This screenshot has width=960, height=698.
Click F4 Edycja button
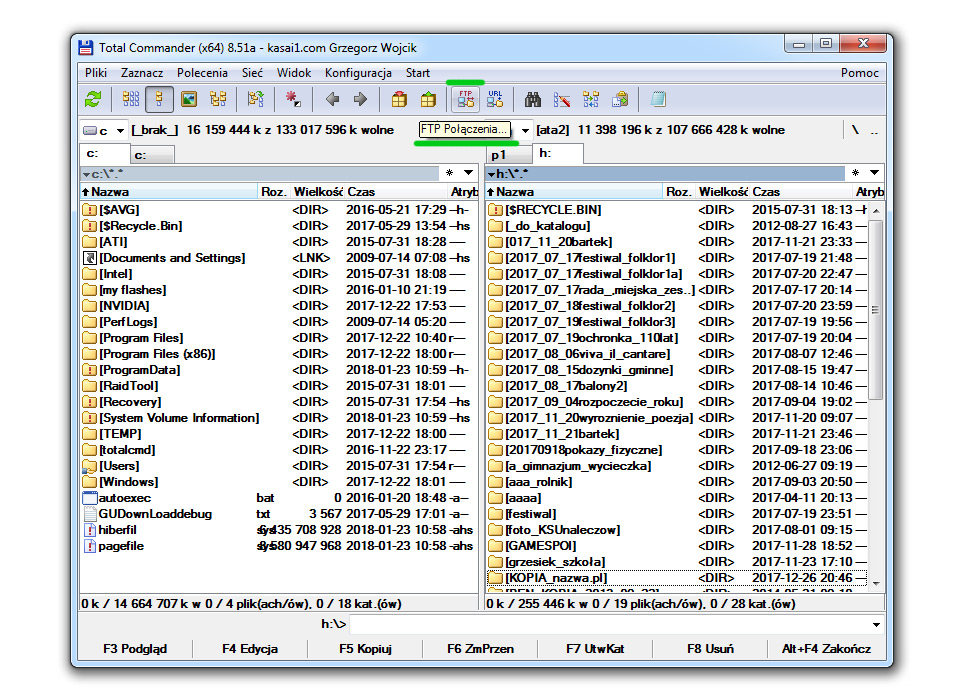pos(250,648)
